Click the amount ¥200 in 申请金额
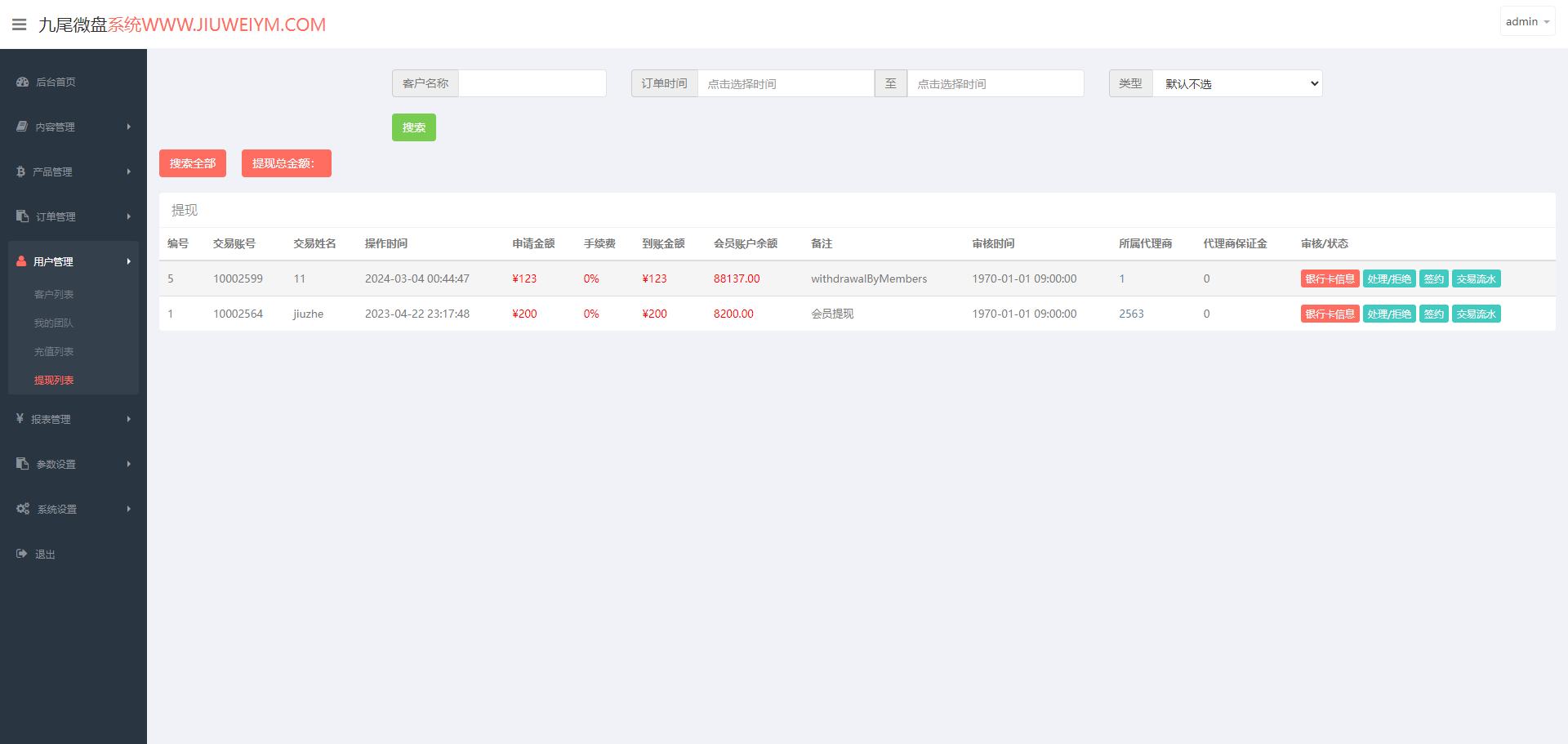 tap(524, 314)
